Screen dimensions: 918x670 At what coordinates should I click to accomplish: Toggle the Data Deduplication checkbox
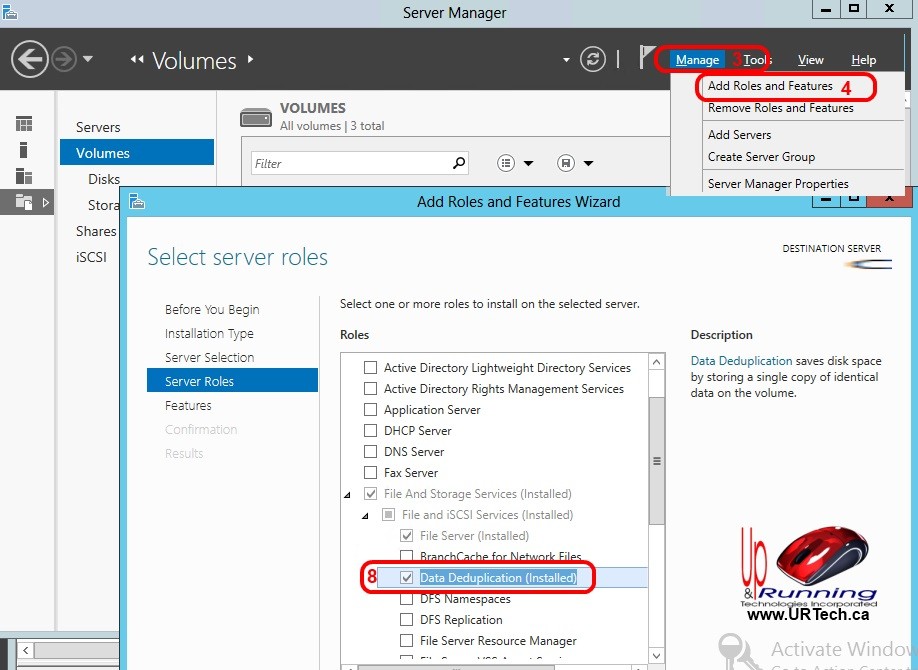407,578
